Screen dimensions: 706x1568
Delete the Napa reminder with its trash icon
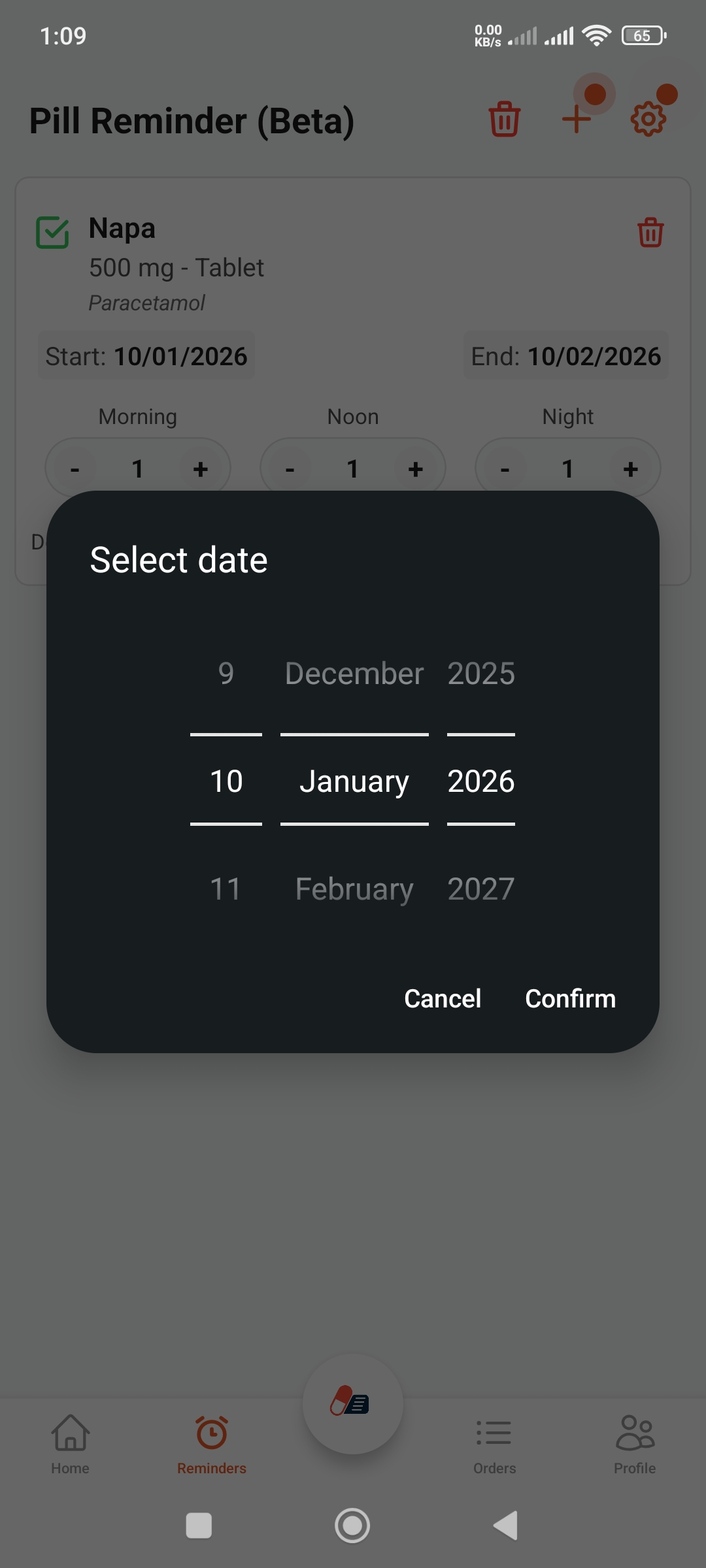click(650, 233)
